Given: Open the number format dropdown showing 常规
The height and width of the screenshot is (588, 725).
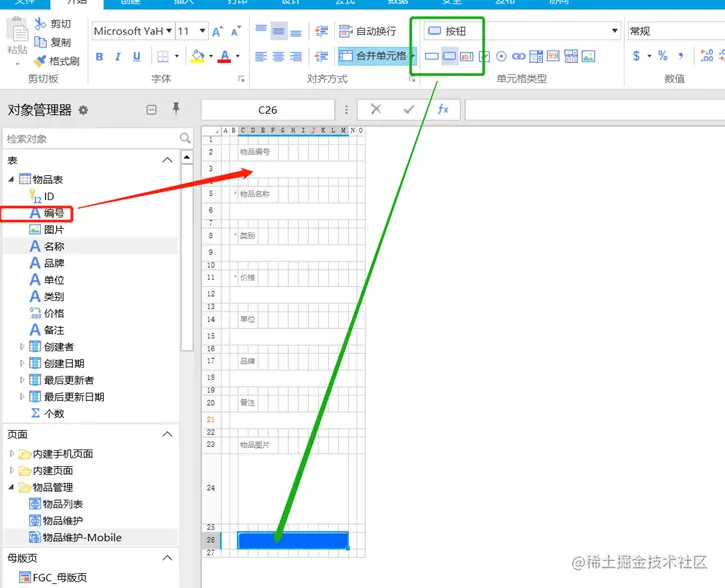Looking at the screenshot, I should (x=676, y=31).
